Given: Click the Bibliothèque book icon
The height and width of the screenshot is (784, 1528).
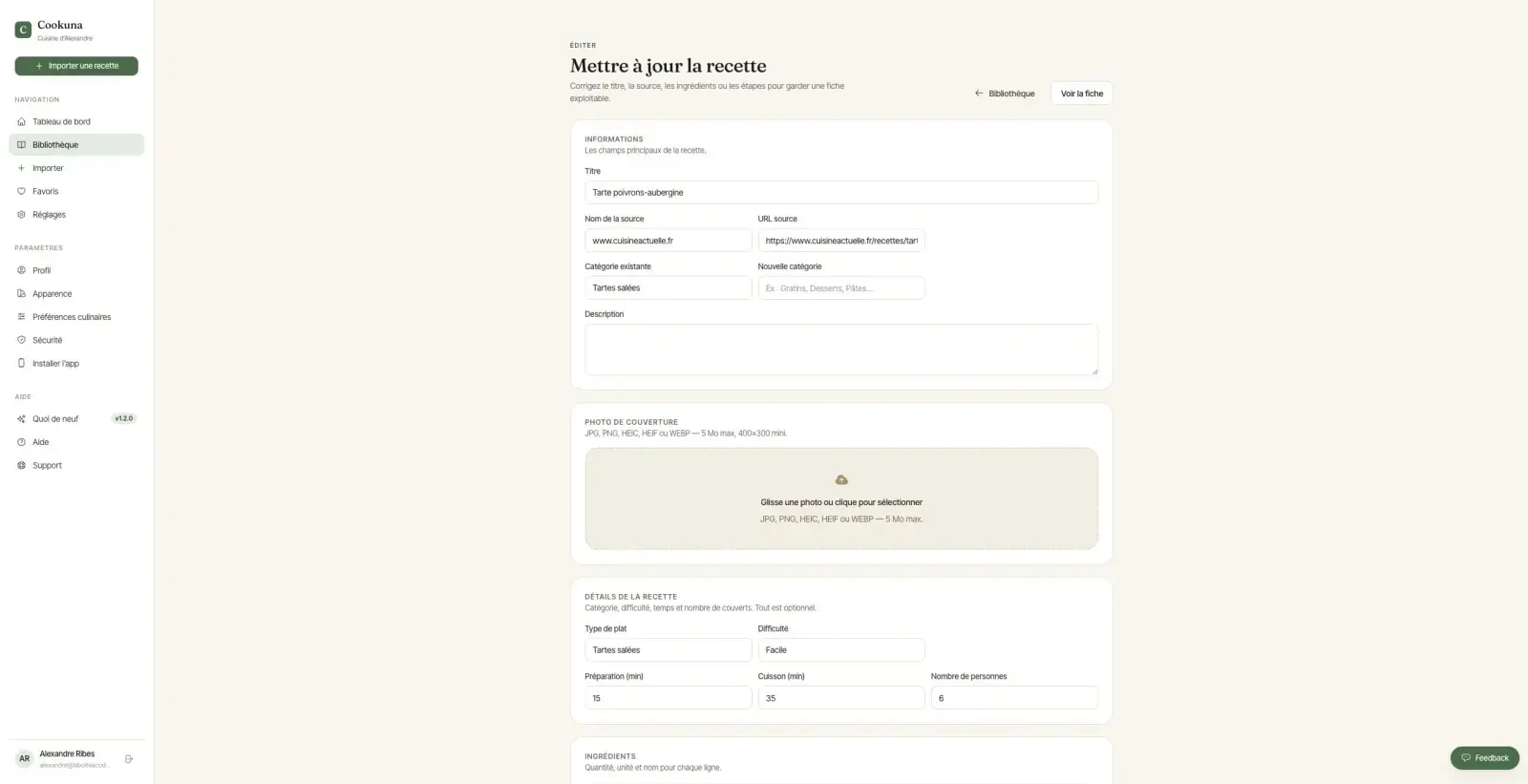Looking at the screenshot, I should point(21,145).
